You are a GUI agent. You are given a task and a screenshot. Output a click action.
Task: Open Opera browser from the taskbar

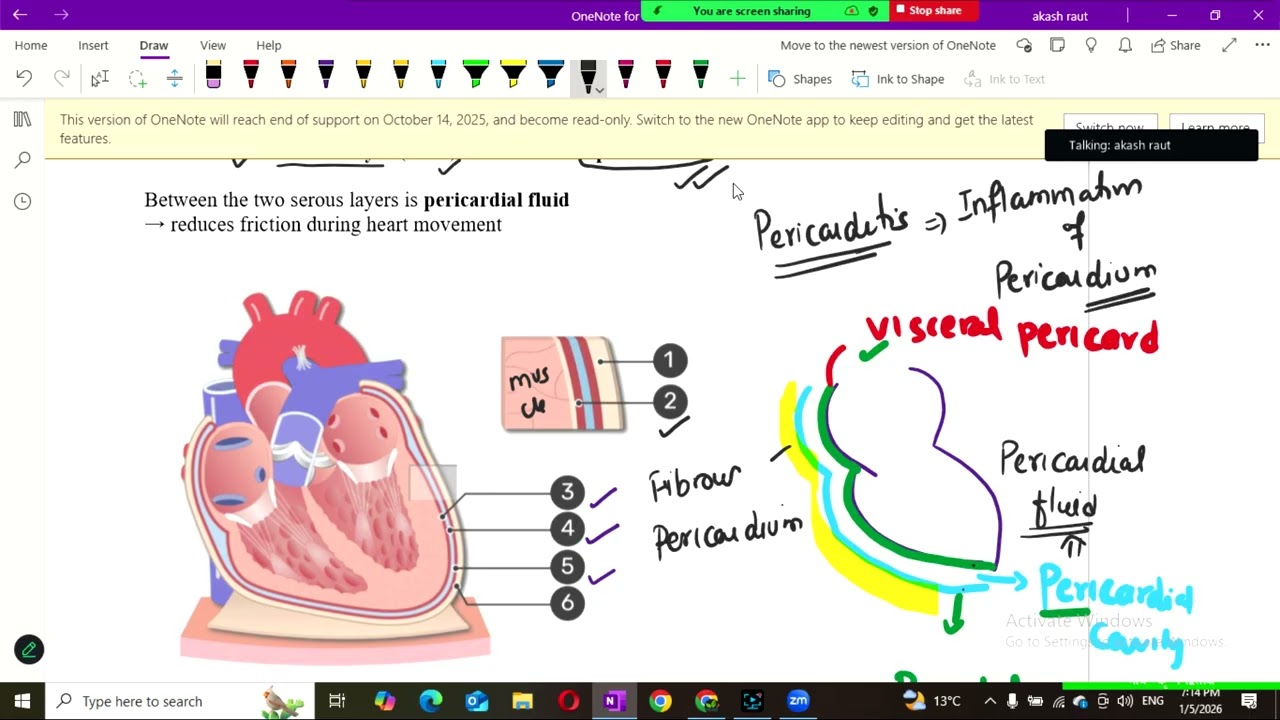click(x=568, y=701)
